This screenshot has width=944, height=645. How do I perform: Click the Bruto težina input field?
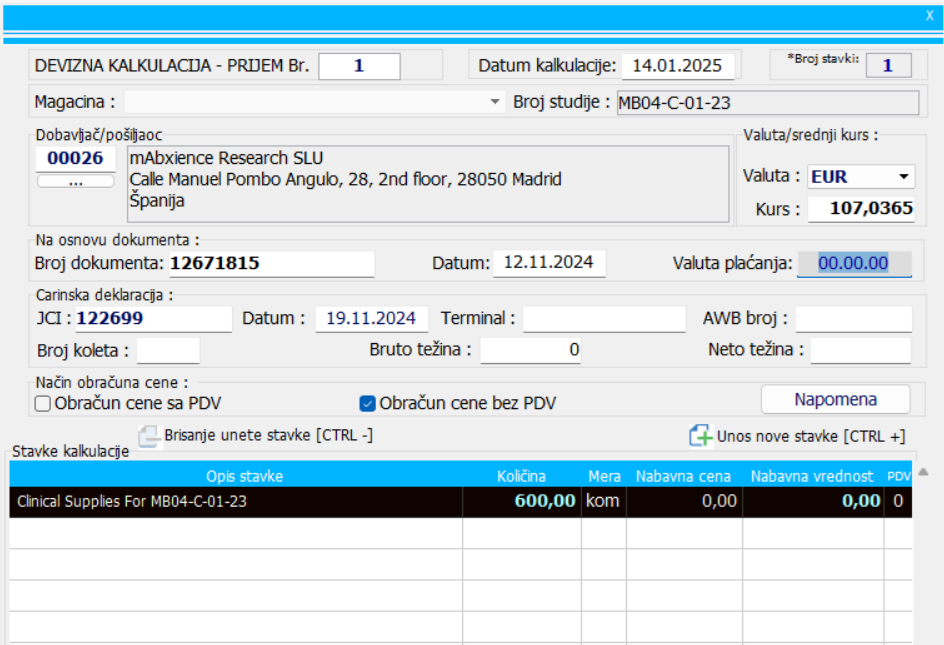[530, 351]
